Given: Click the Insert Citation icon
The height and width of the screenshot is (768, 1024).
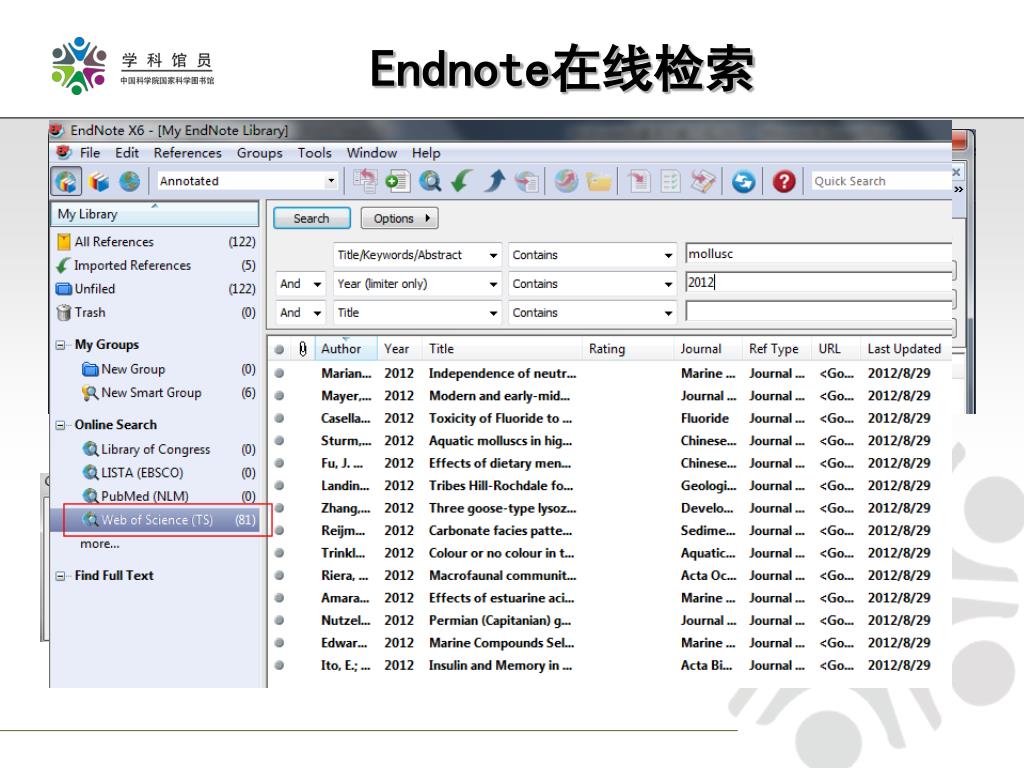Looking at the screenshot, I should (x=639, y=181).
